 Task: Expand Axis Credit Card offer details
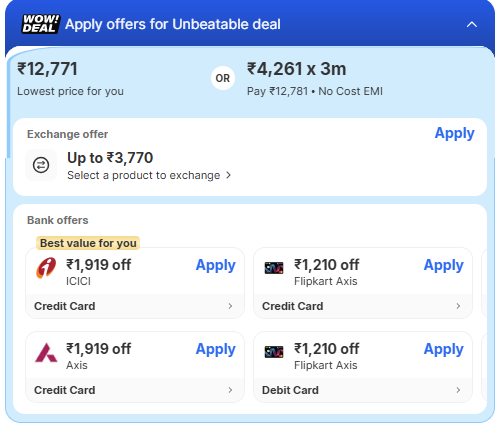[x=135, y=390]
